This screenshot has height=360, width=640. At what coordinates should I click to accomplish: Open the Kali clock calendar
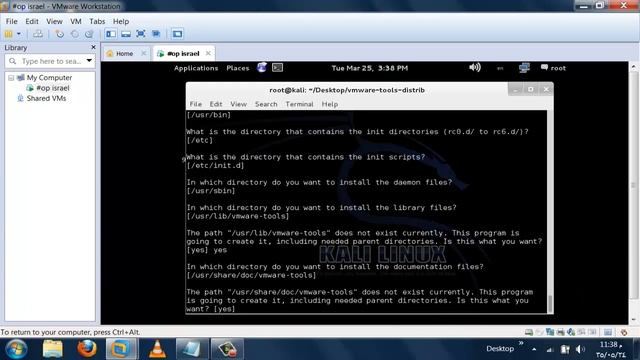(369, 68)
